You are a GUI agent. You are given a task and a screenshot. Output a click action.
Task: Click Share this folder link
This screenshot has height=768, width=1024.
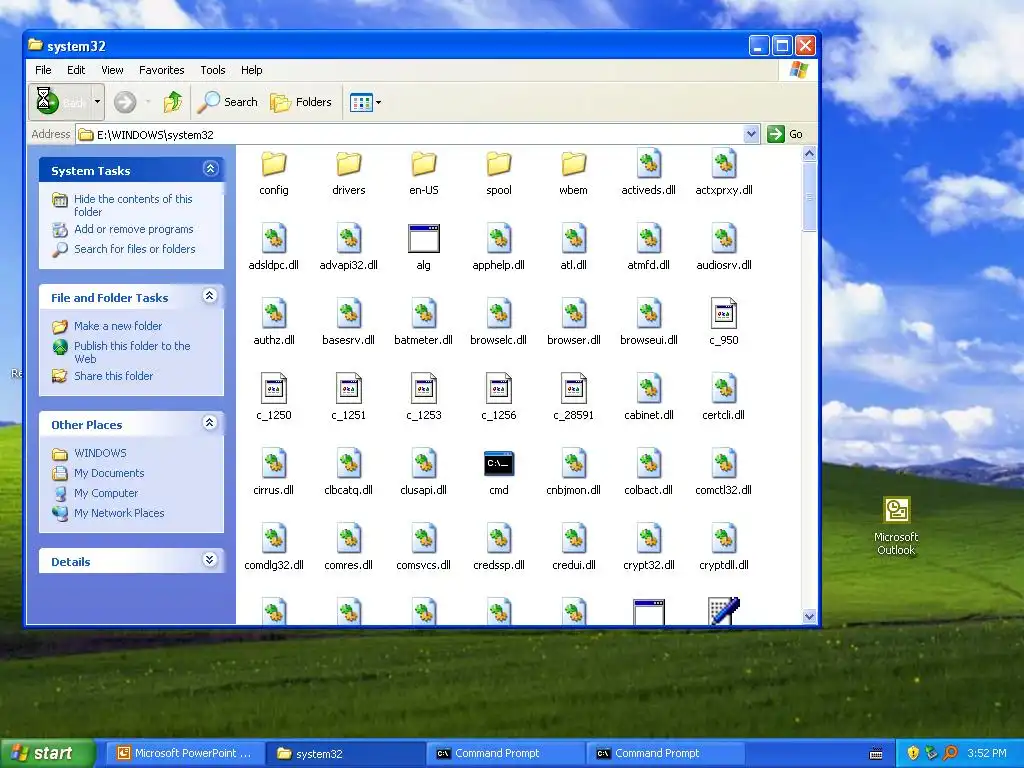click(114, 376)
